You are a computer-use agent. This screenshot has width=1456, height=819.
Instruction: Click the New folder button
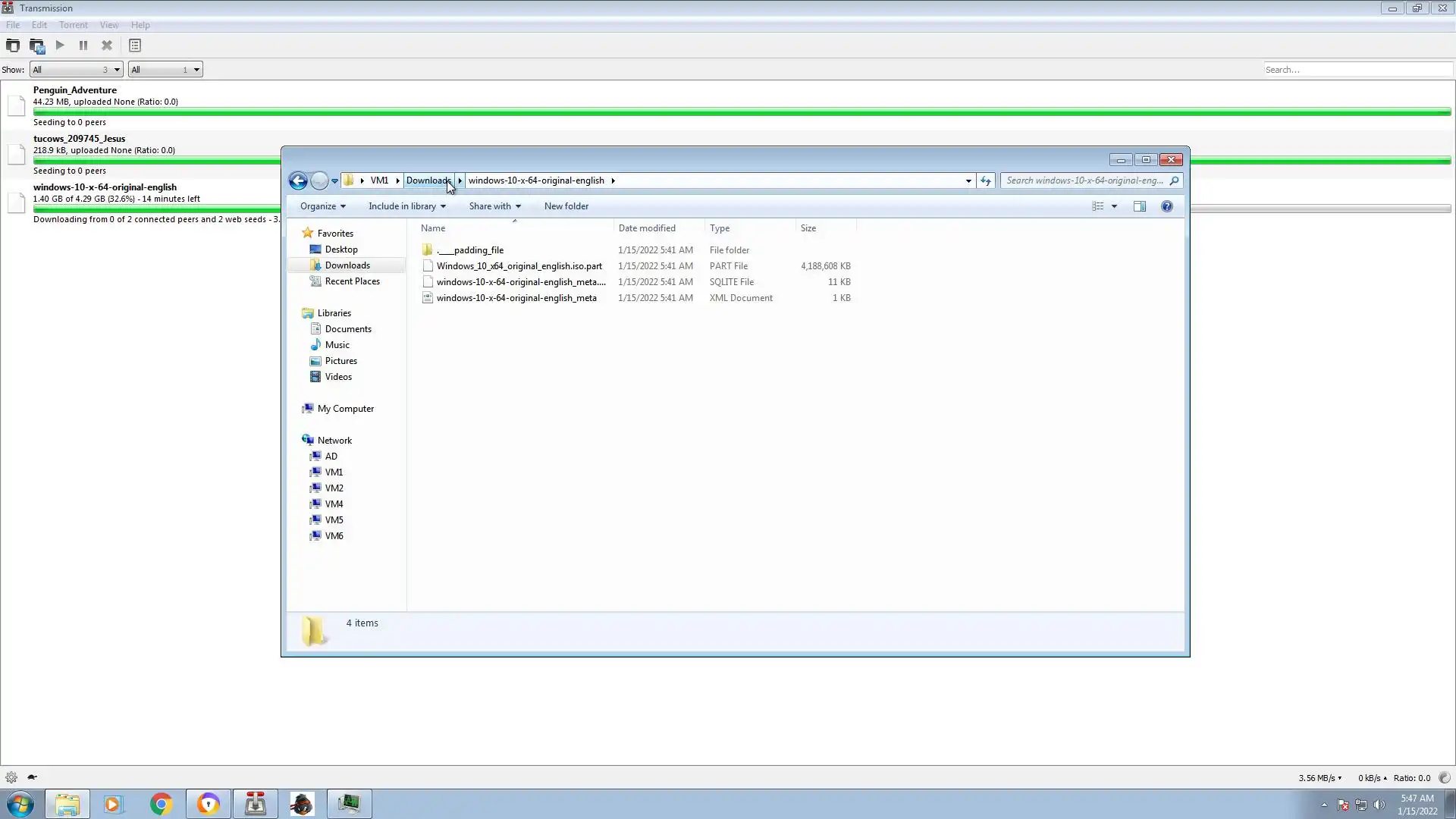click(x=566, y=206)
